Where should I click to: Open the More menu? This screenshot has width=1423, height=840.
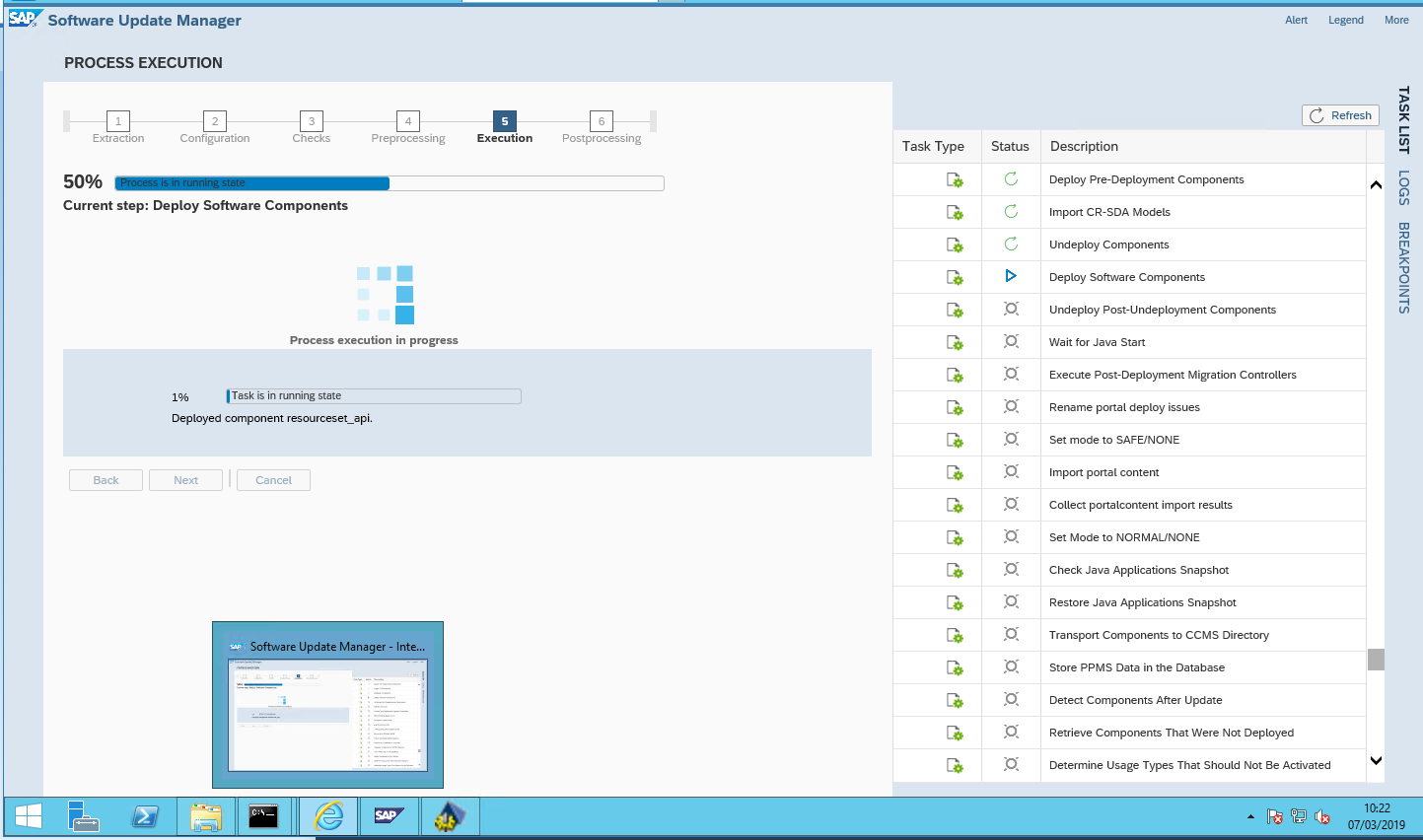[1396, 20]
